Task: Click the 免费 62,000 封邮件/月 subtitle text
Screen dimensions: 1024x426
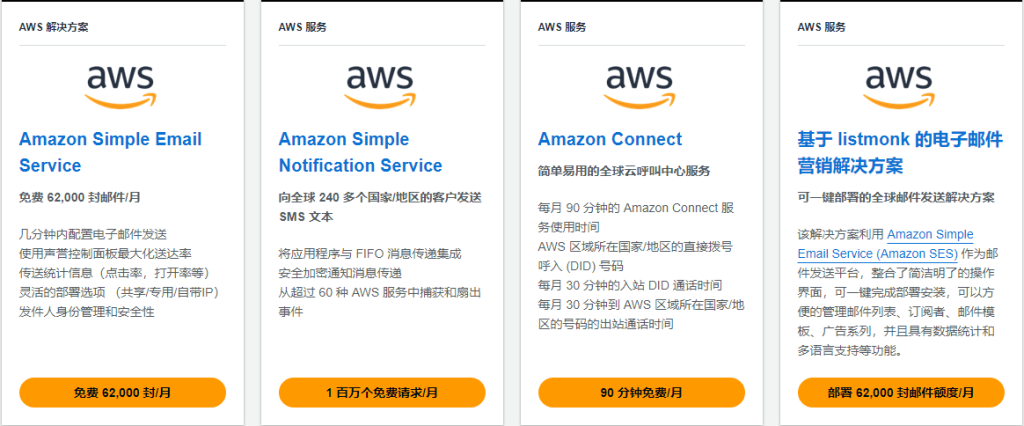Action: point(81,197)
